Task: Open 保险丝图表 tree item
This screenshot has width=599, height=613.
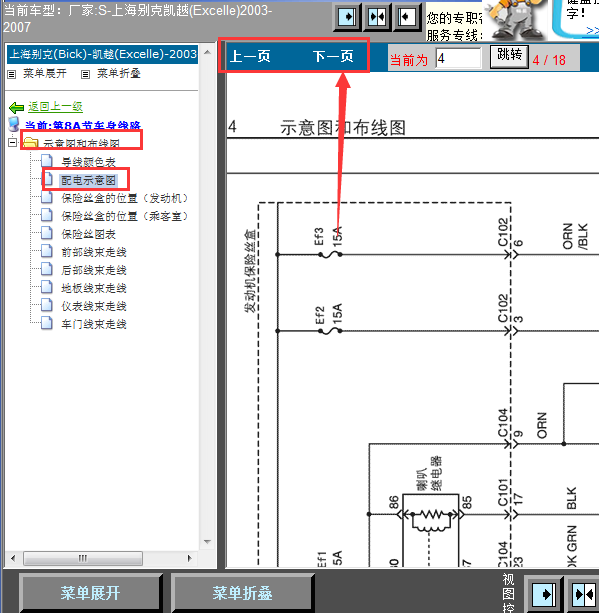Action: tap(88, 234)
